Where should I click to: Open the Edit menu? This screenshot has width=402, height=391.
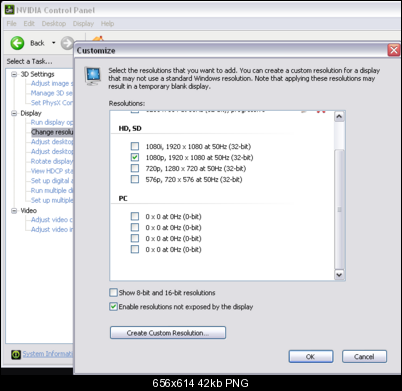pos(29,24)
